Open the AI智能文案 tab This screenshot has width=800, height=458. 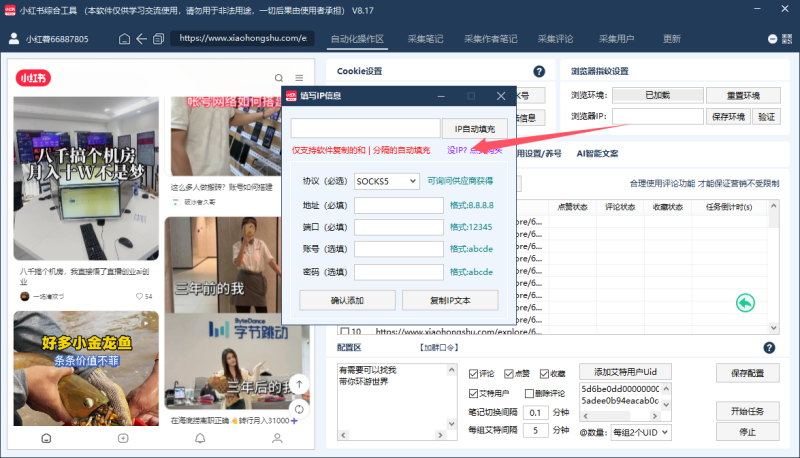tap(597, 154)
